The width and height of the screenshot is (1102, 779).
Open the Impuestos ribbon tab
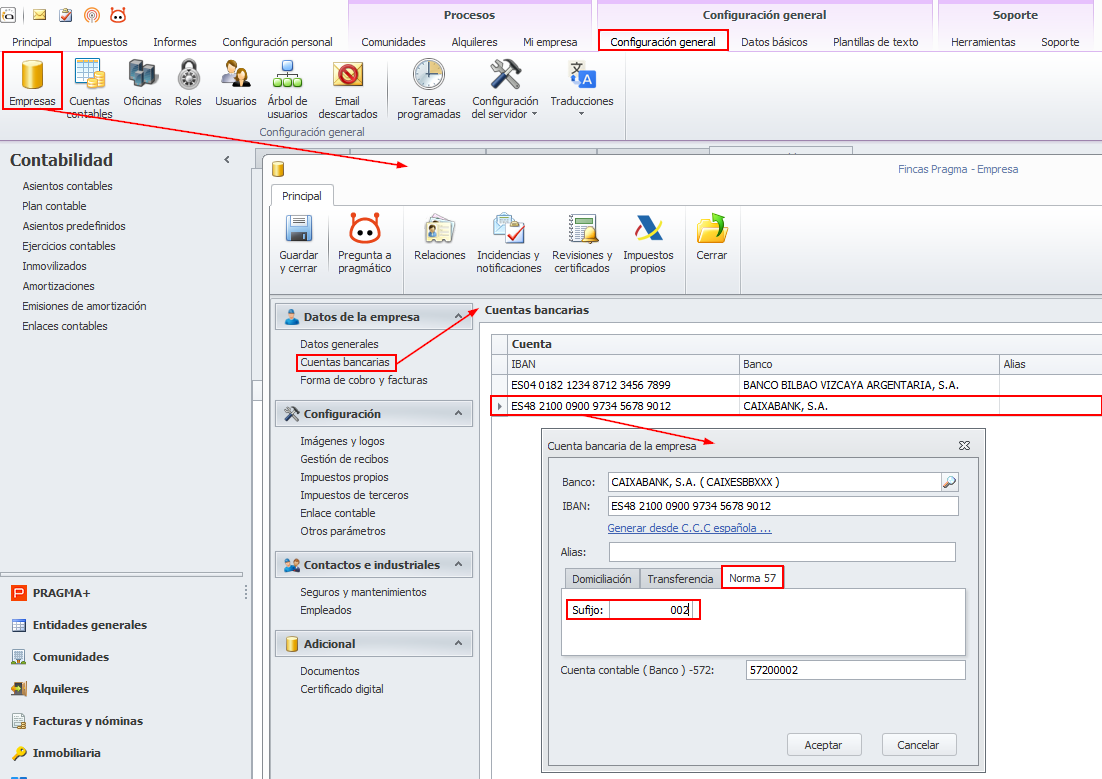click(103, 41)
